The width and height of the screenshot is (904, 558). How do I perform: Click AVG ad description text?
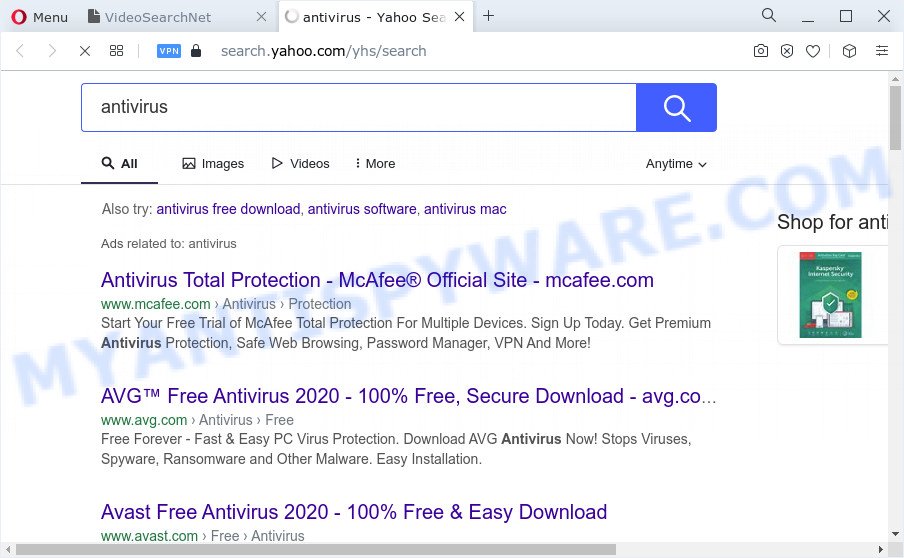(x=396, y=448)
